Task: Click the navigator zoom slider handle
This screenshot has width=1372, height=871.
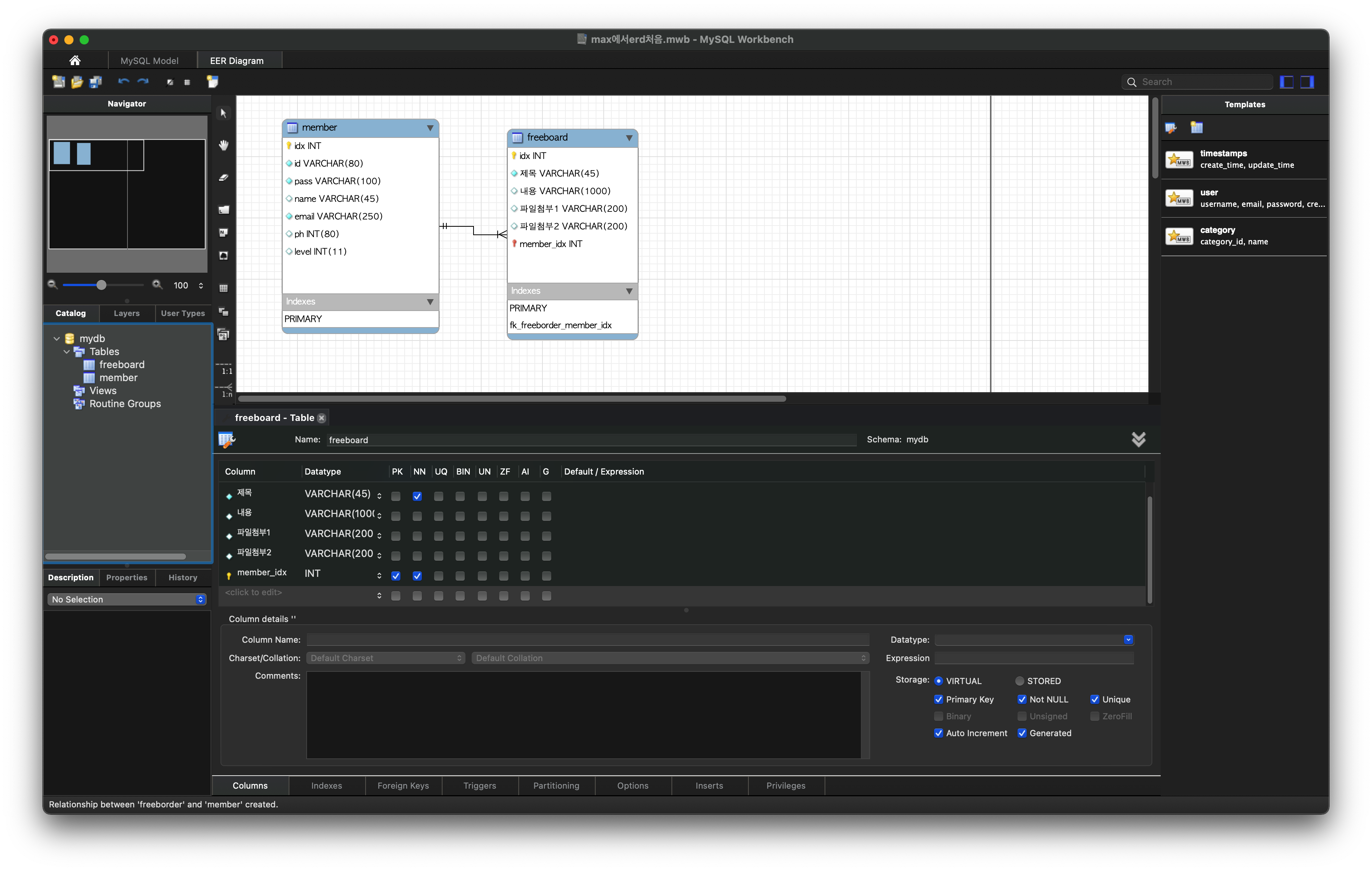Action: coord(101,285)
